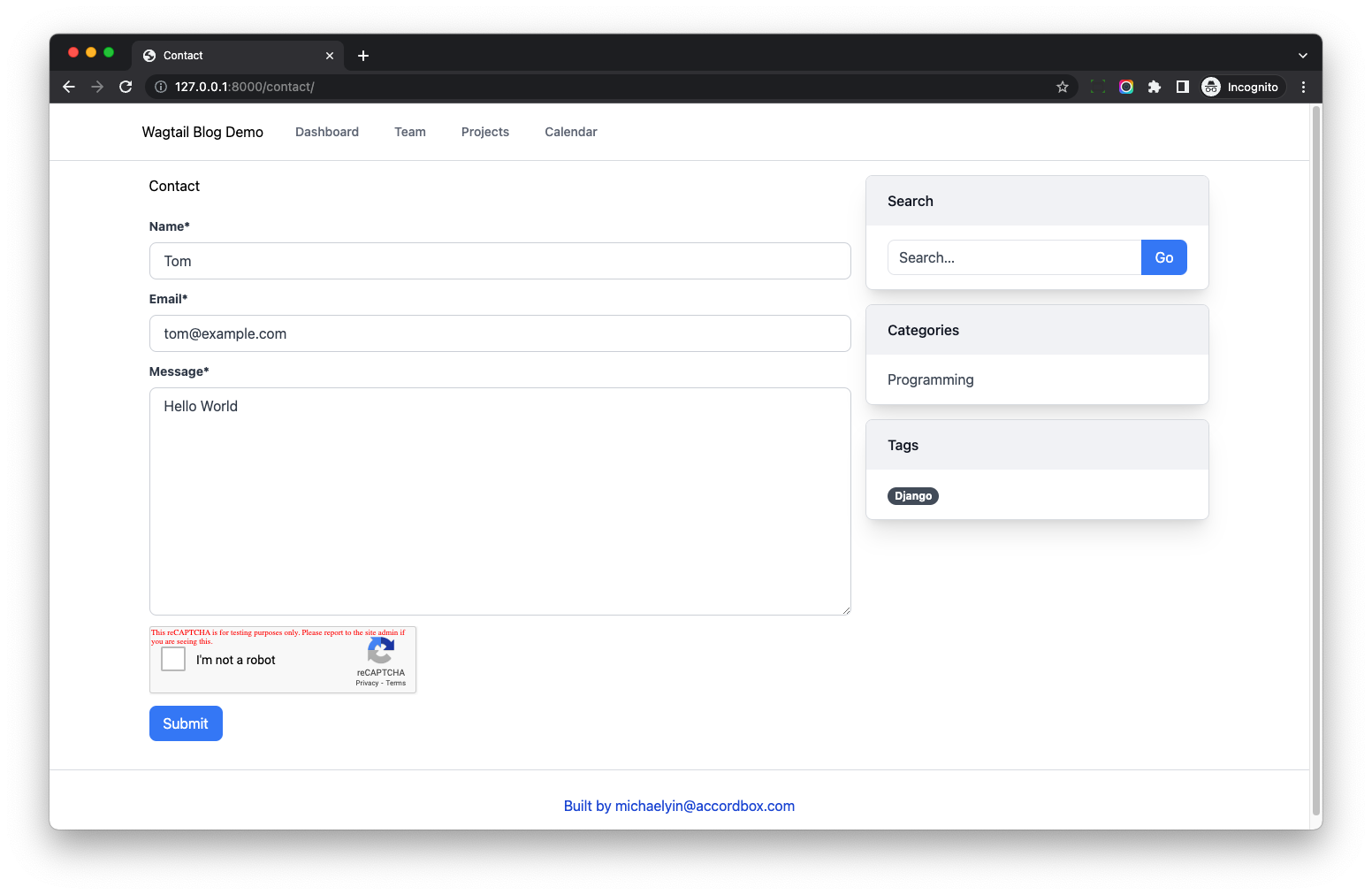Toggle the browser side panel icon

coord(1182,87)
